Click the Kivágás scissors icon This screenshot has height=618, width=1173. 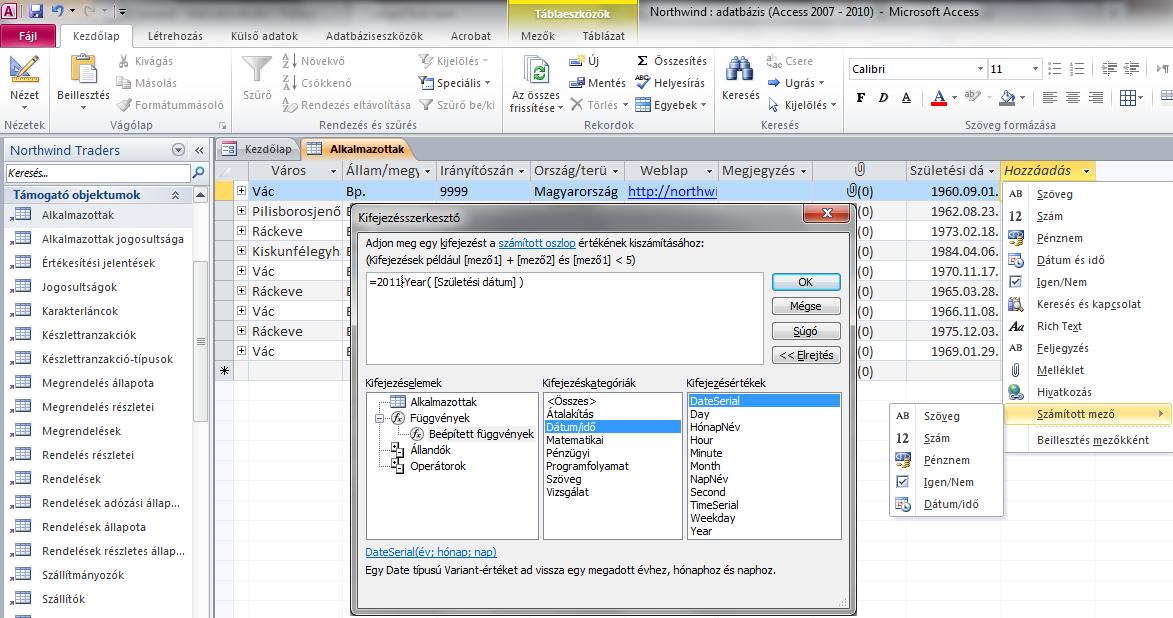tap(124, 61)
